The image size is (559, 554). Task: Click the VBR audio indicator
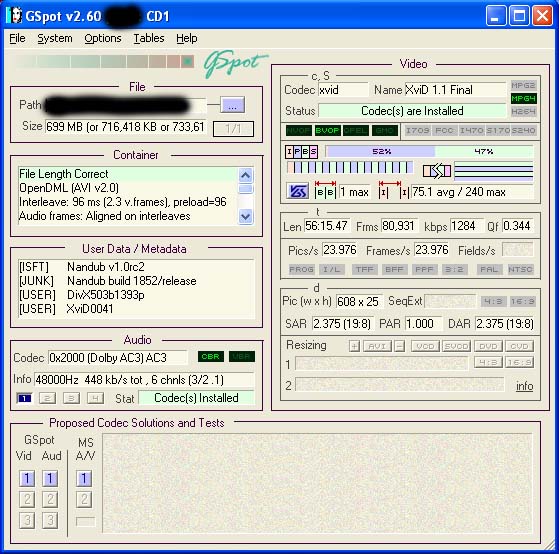242,357
